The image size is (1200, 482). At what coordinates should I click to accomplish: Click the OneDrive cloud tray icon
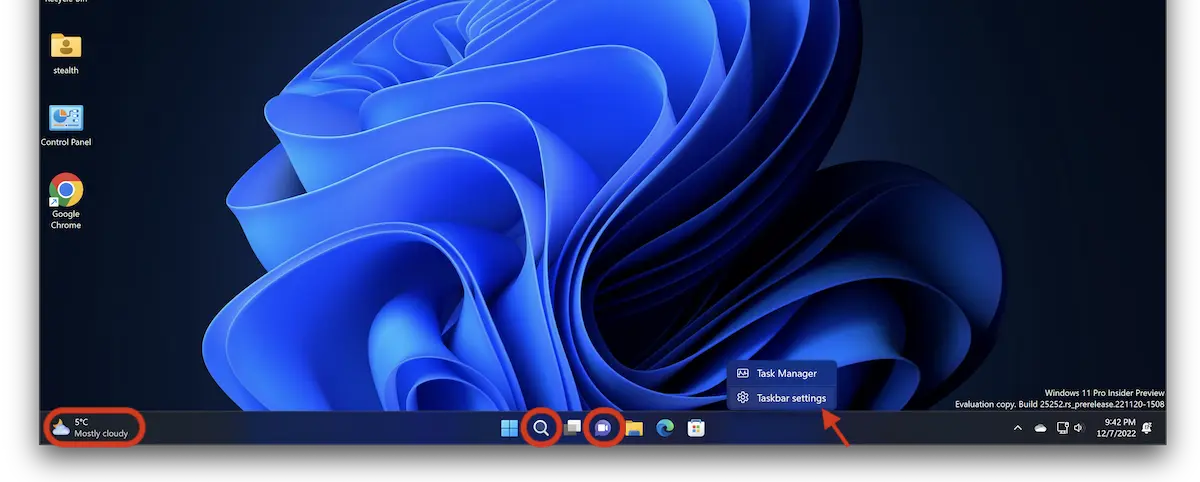click(1041, 428)
